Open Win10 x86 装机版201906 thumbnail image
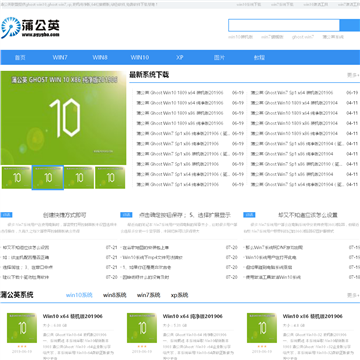 262,328
